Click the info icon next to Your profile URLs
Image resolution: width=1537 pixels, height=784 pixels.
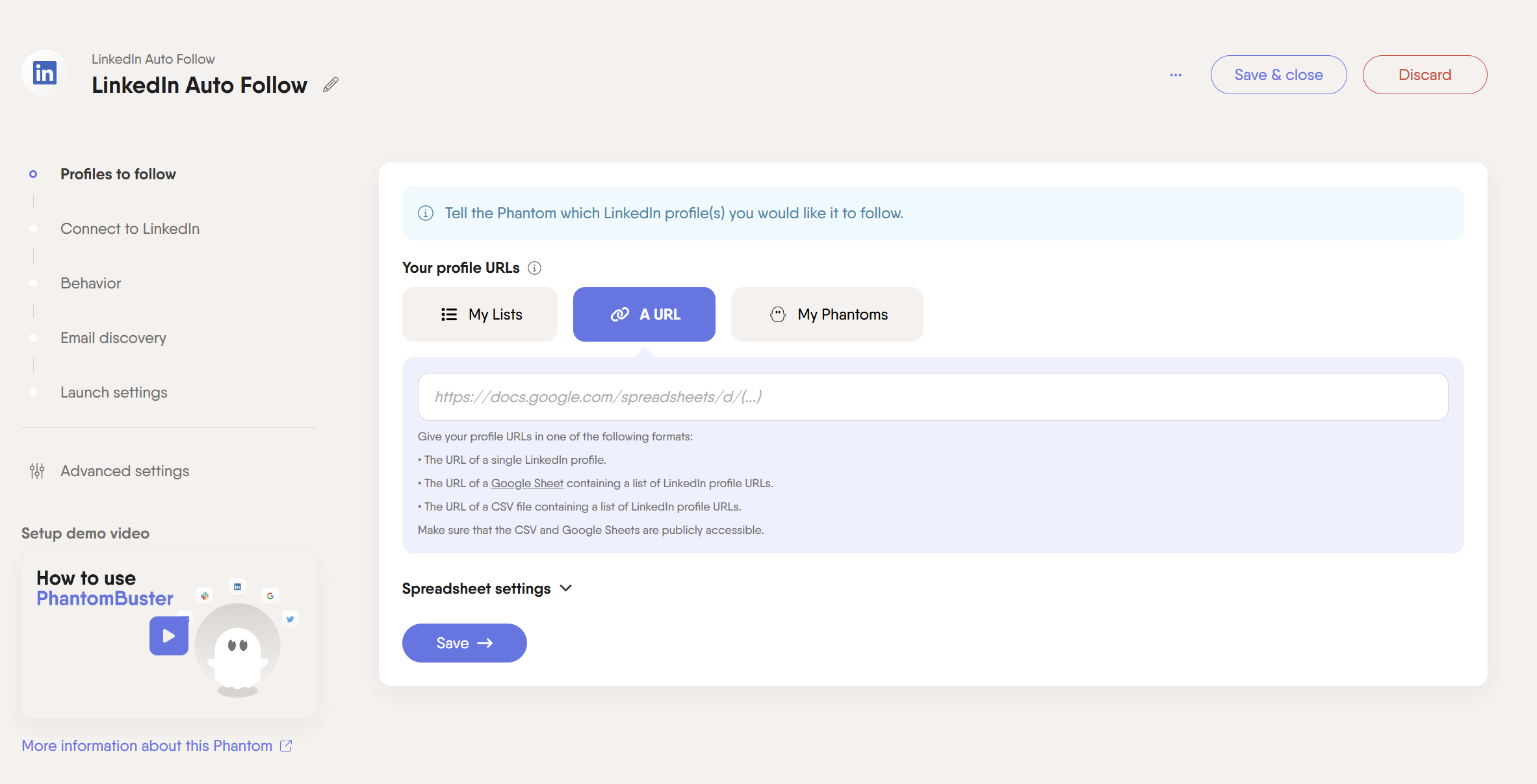point(534,268)
